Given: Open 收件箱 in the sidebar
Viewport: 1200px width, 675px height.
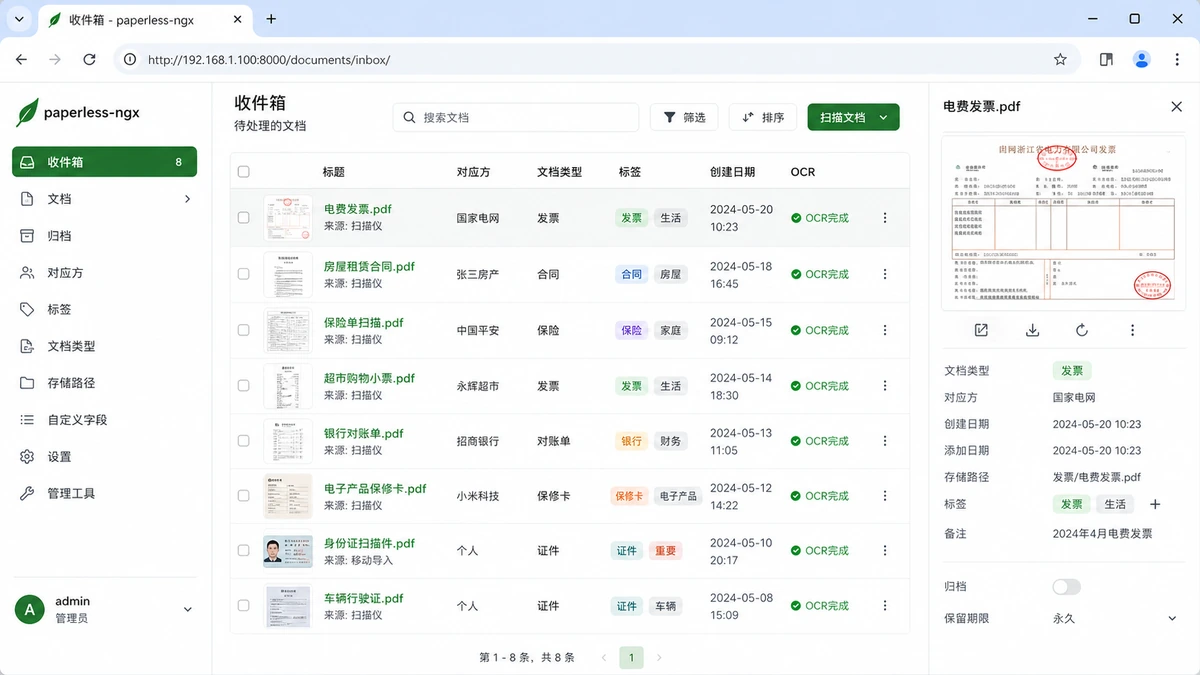Looking at the screenshot, I should [104, 162].
